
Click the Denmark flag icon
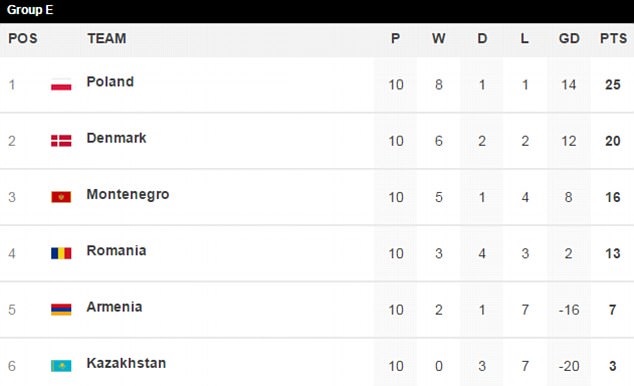click(61, 141)
